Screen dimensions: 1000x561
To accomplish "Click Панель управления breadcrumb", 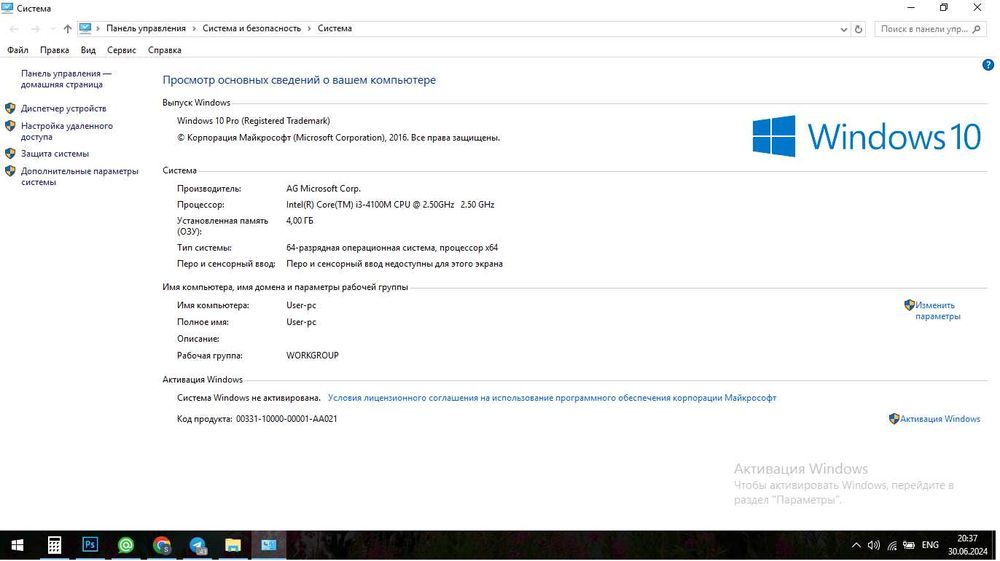I will (x=146, y=28).
